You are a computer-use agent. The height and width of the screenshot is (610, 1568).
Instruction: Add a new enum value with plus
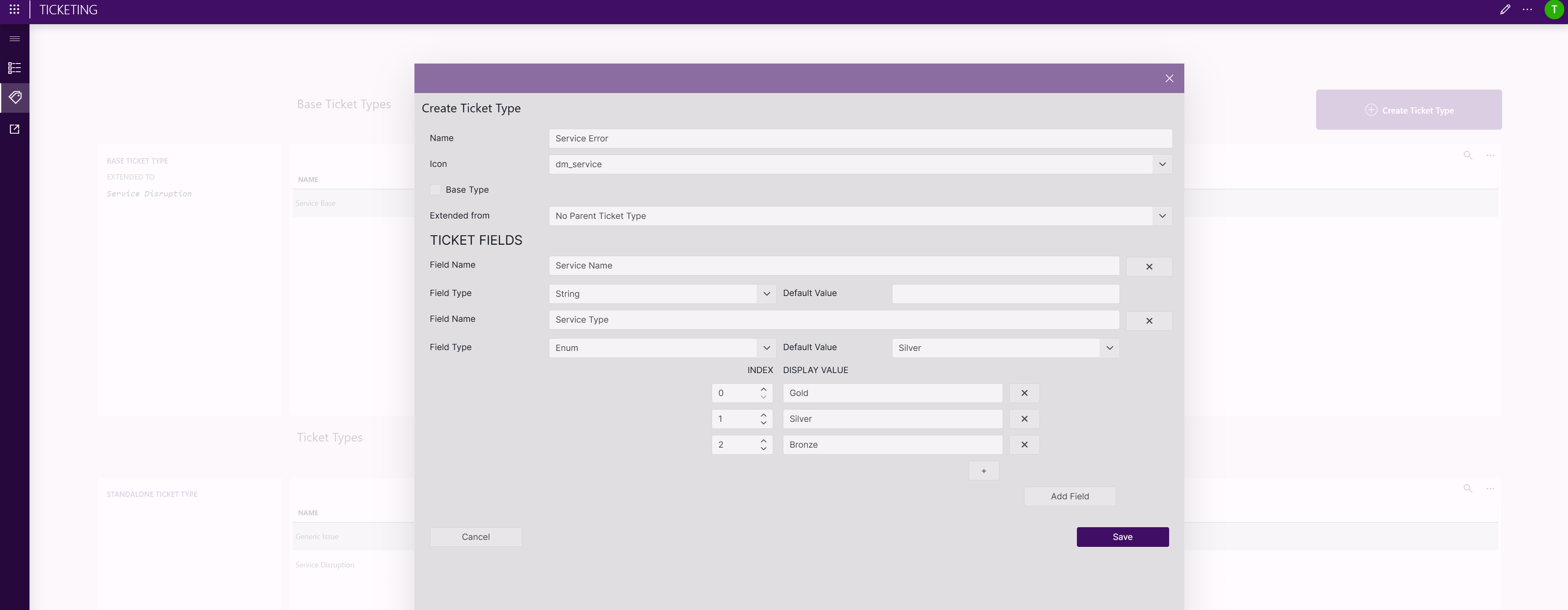[984, 471]
